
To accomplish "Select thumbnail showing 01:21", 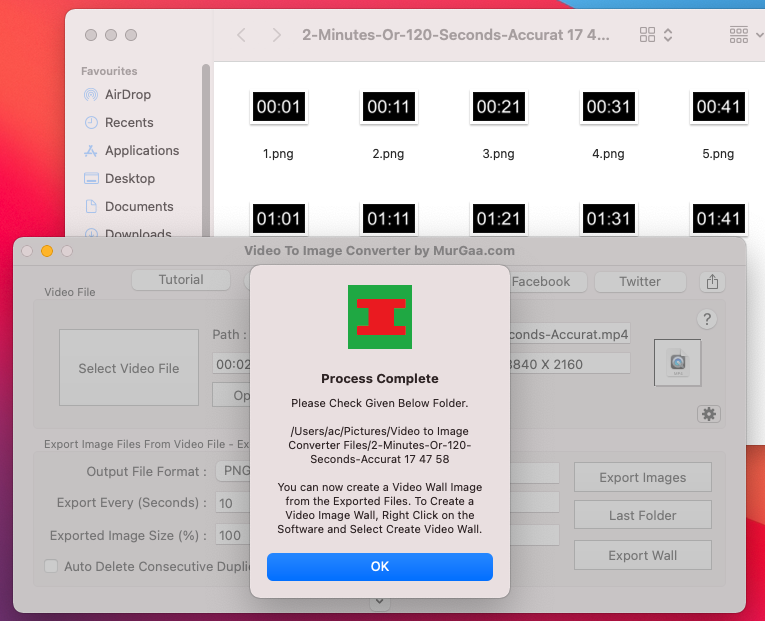I will click(499, 219).
